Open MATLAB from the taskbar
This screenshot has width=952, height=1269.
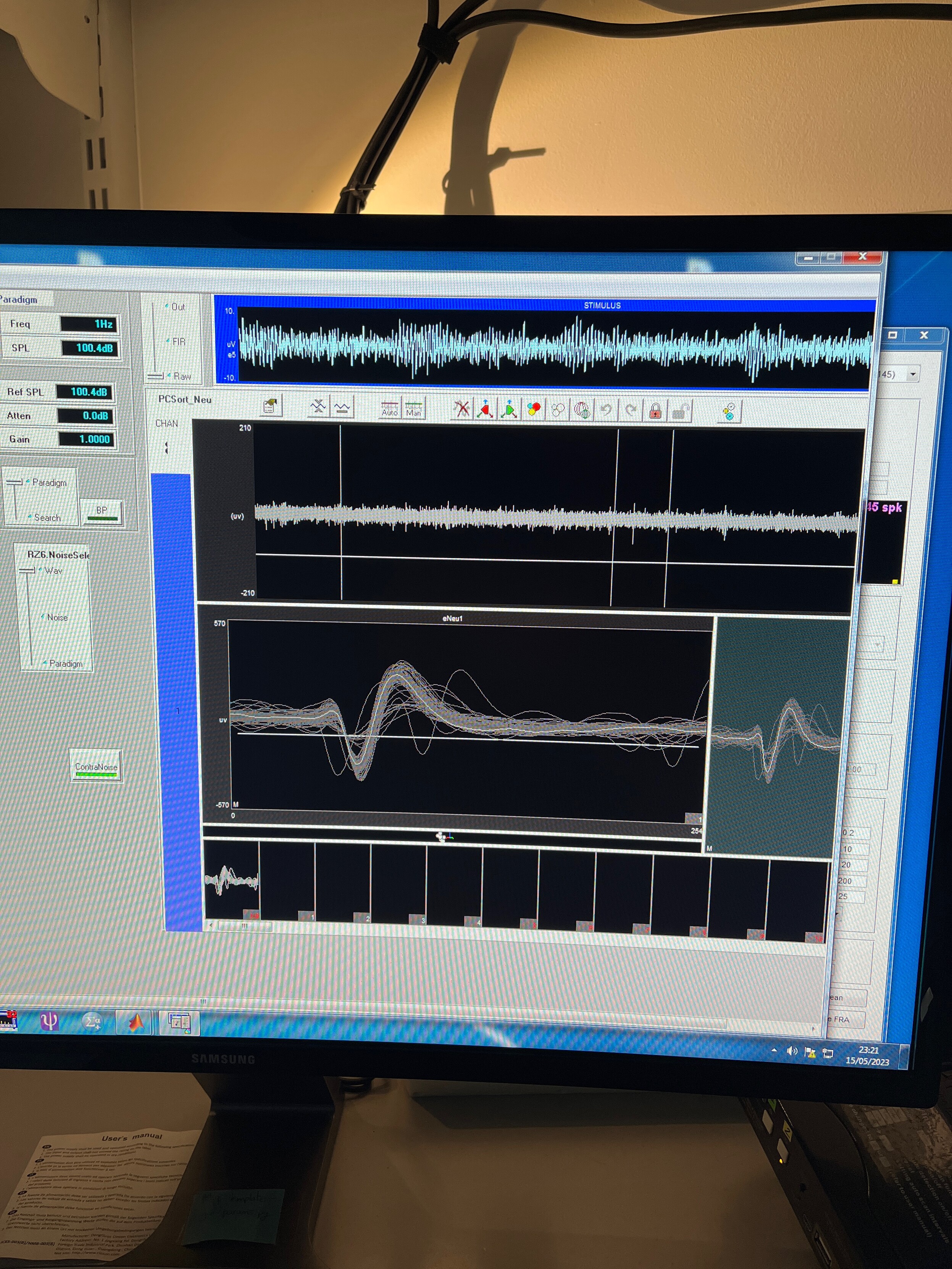tap(136, 1022)
